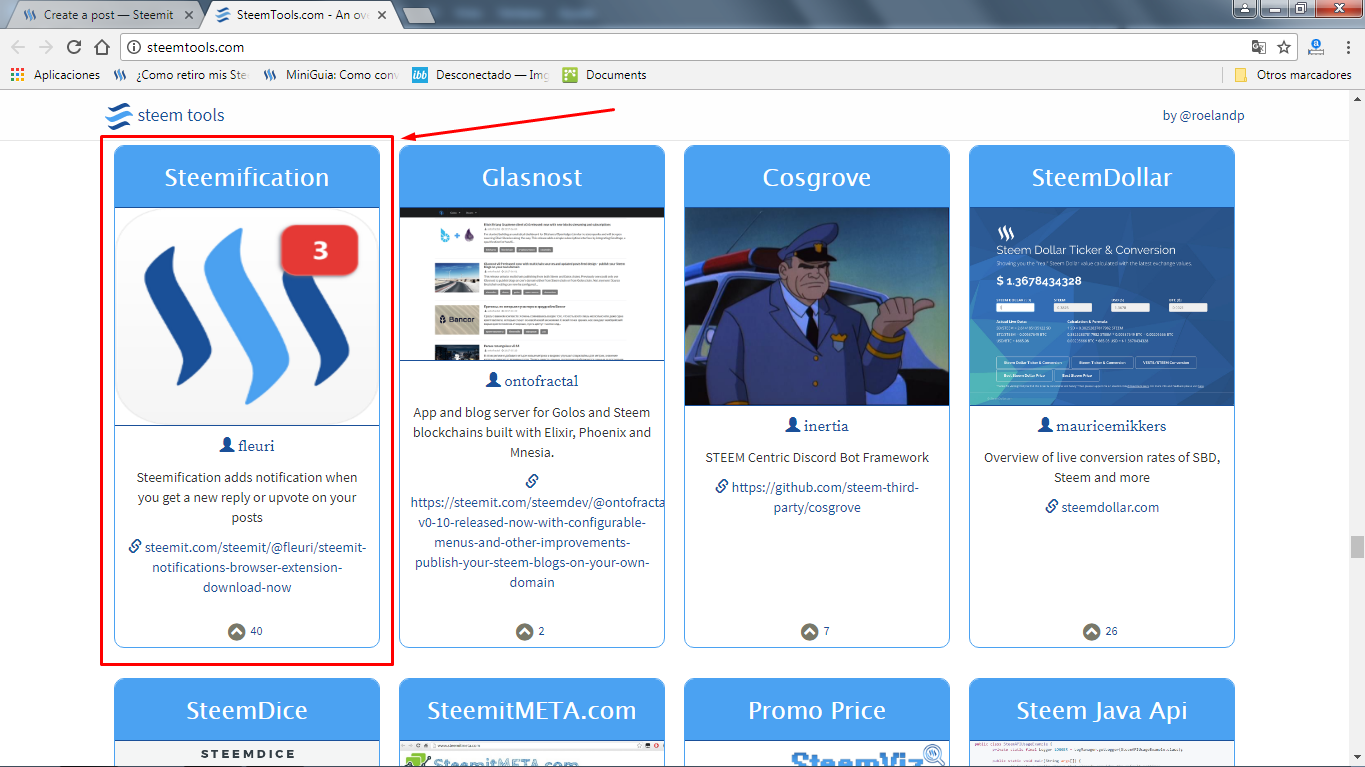Open the by @roelandp link

pyautogui.click(x=1203, y=115)
